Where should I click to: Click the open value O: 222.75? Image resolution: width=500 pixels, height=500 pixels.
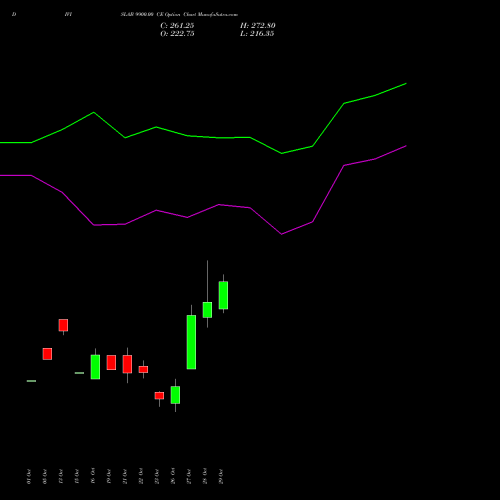(x=177, y=33)
